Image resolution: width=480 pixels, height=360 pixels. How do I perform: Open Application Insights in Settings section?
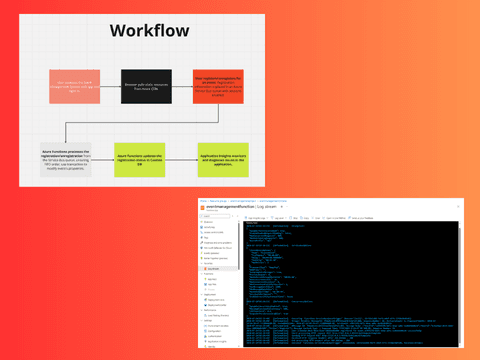coord(215,341)
